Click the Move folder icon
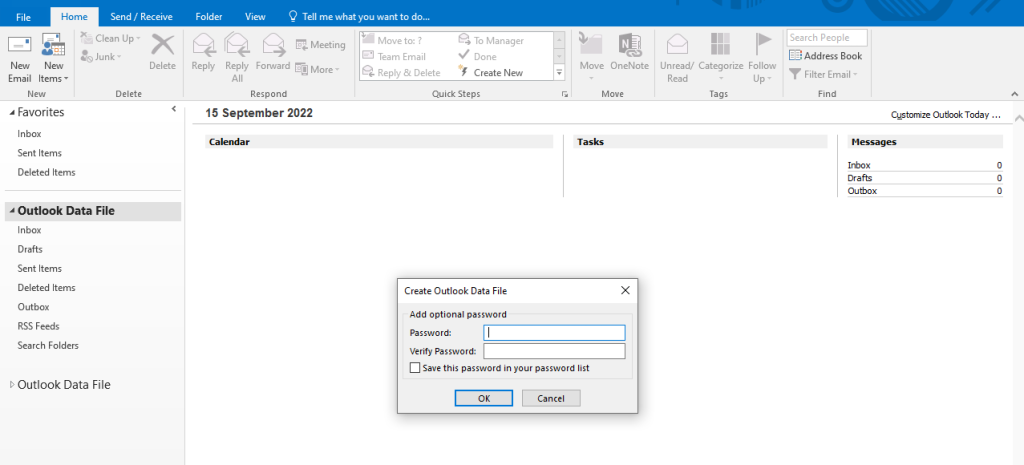Image resolution: width=1024 pixels, height=465 pixels. [x=592, y=44]
